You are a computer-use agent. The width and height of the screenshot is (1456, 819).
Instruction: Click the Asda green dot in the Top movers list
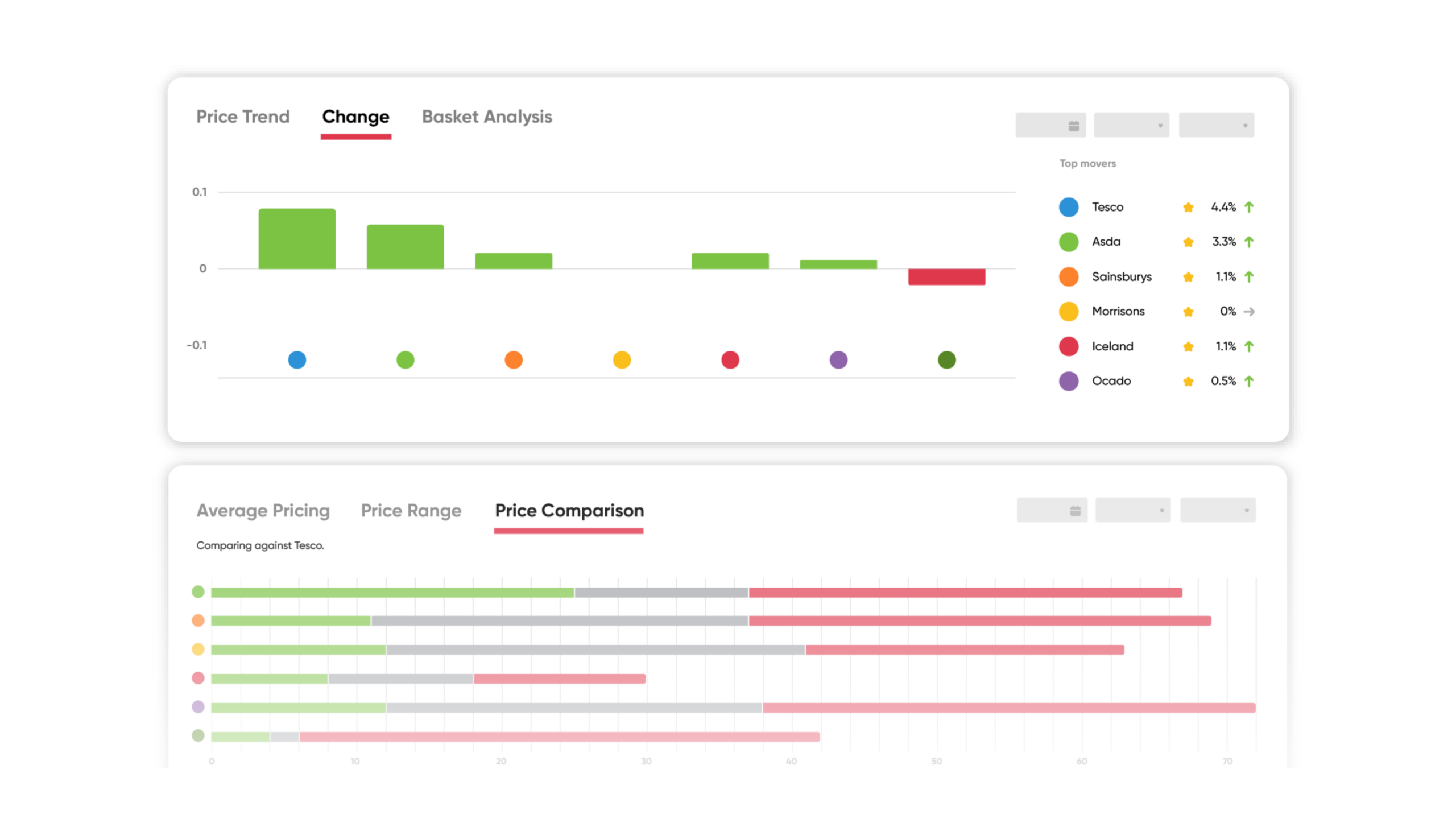pyautogui.click(x=1069, y=242)
